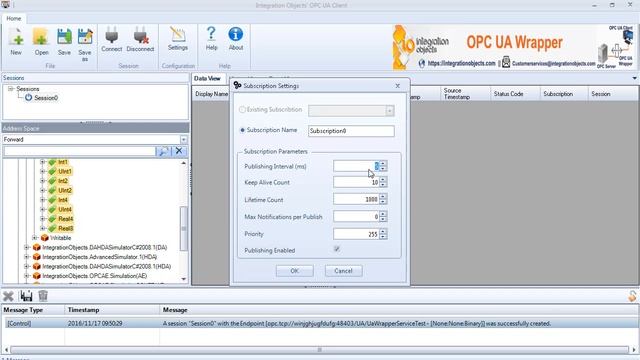Toggle the Publishing Enabled checkbox

[x=337, y=249]
